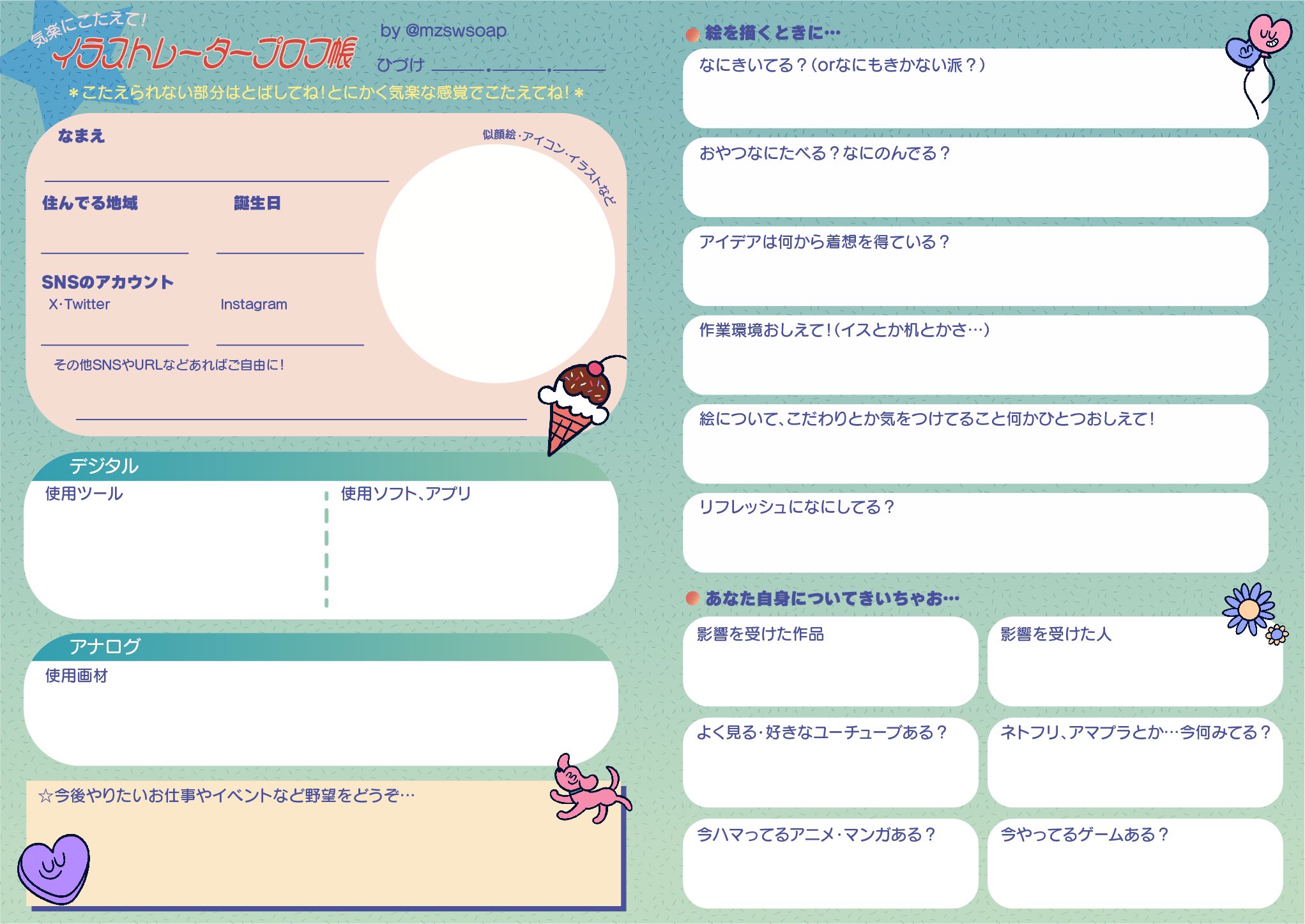Click the 今ハマってるアニメ・マンガ answer box
This screenshot has width=1305, height=924.
(830, 864)
